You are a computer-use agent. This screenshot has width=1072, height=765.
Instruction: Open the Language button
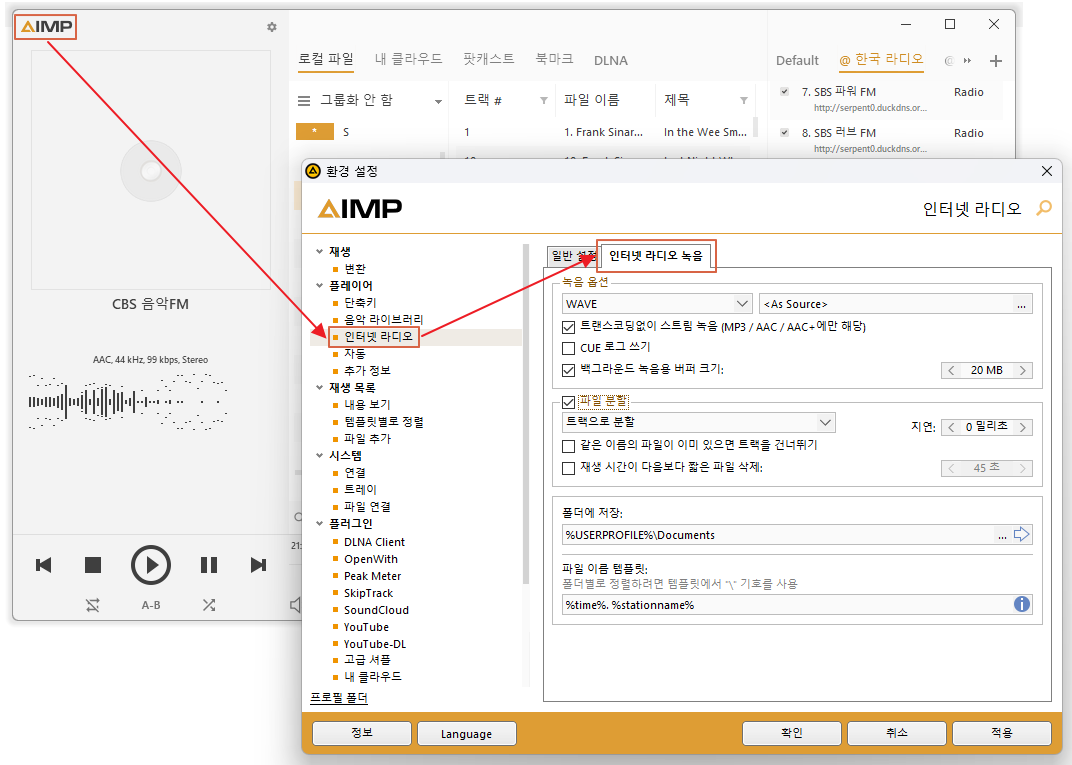[466, 734]
